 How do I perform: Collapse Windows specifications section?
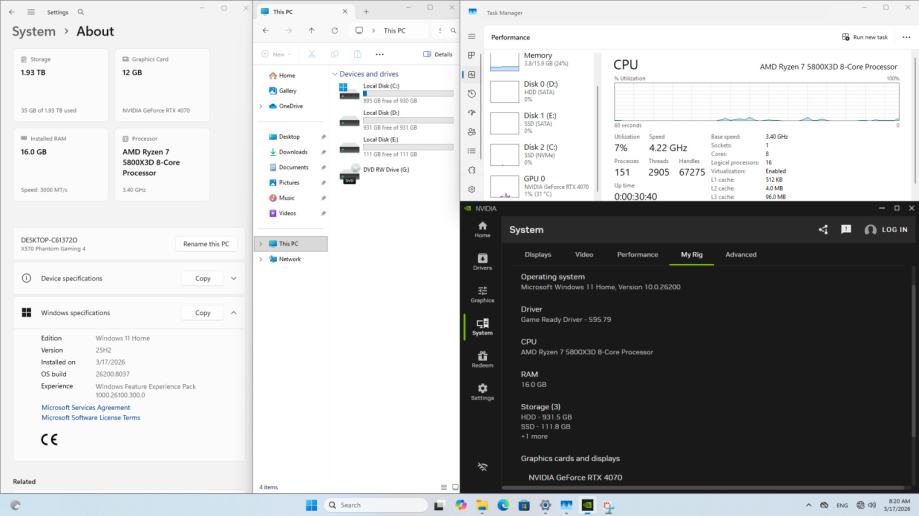(x=234, y=313)
